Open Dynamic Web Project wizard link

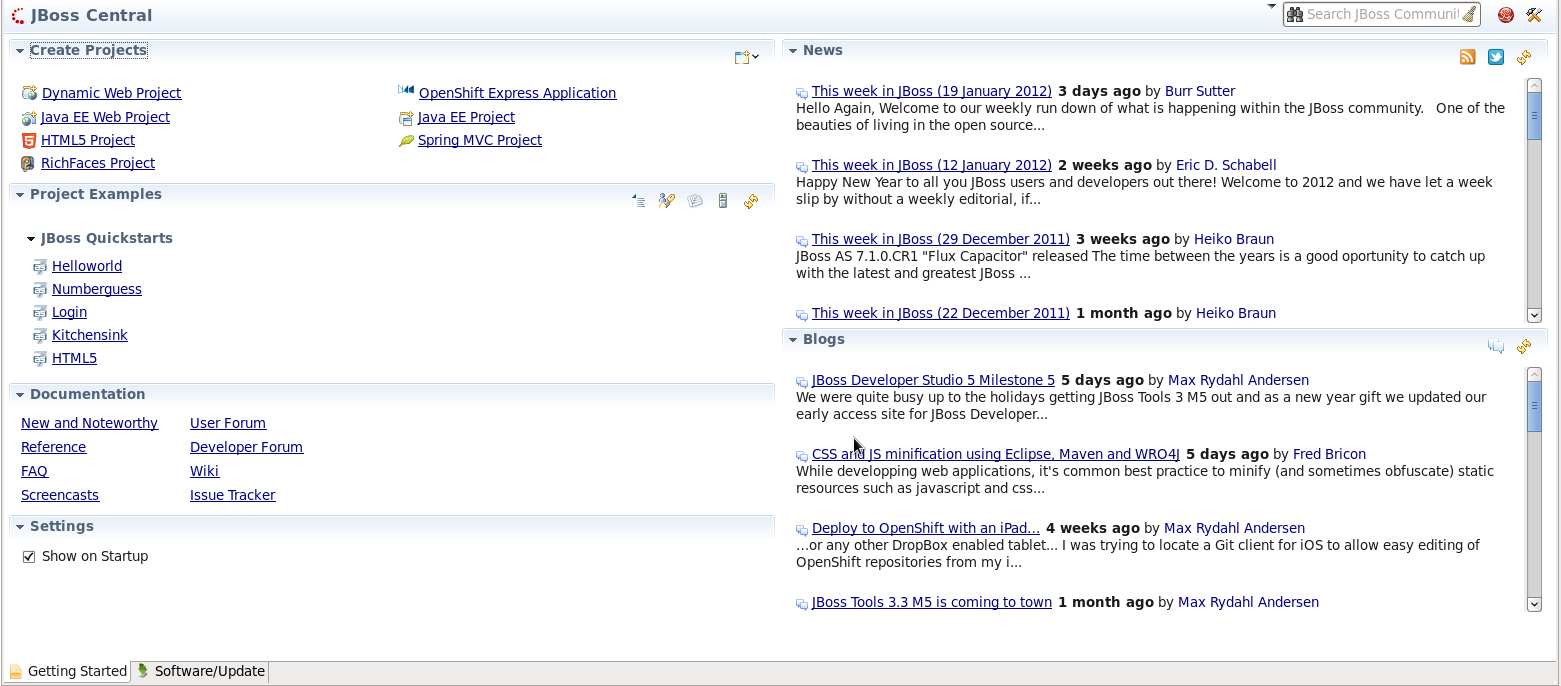point(112,93)
